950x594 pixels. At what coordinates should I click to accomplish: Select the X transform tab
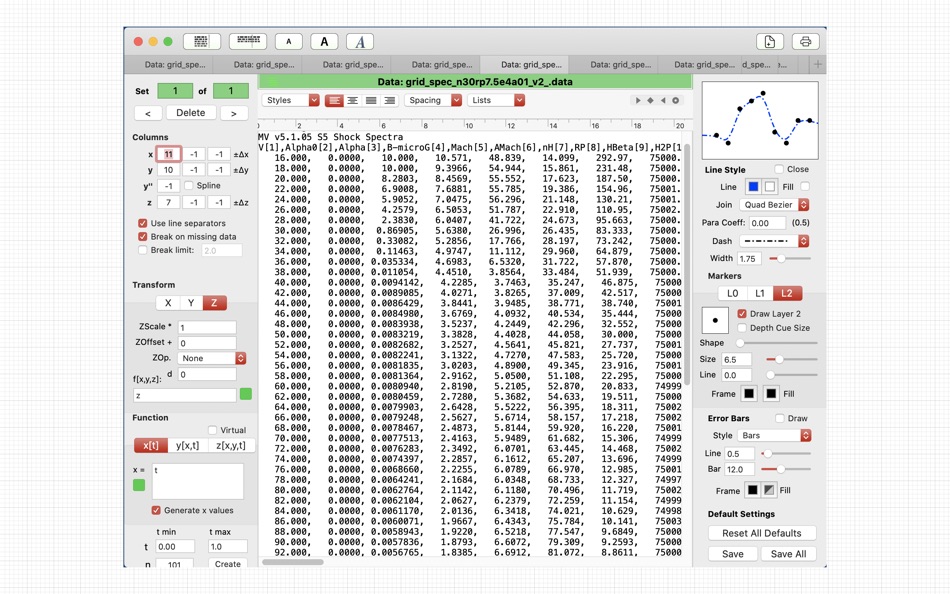168,303
